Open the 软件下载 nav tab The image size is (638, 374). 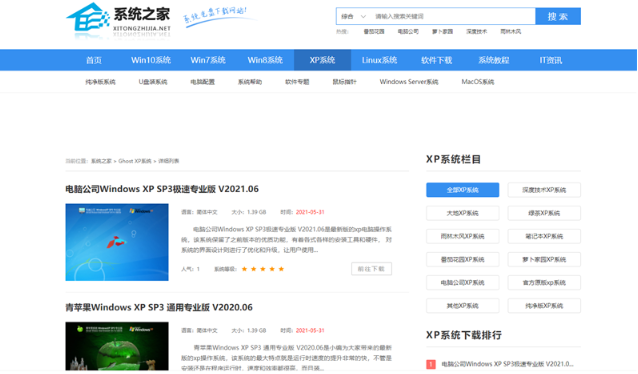tap(437, 60)
